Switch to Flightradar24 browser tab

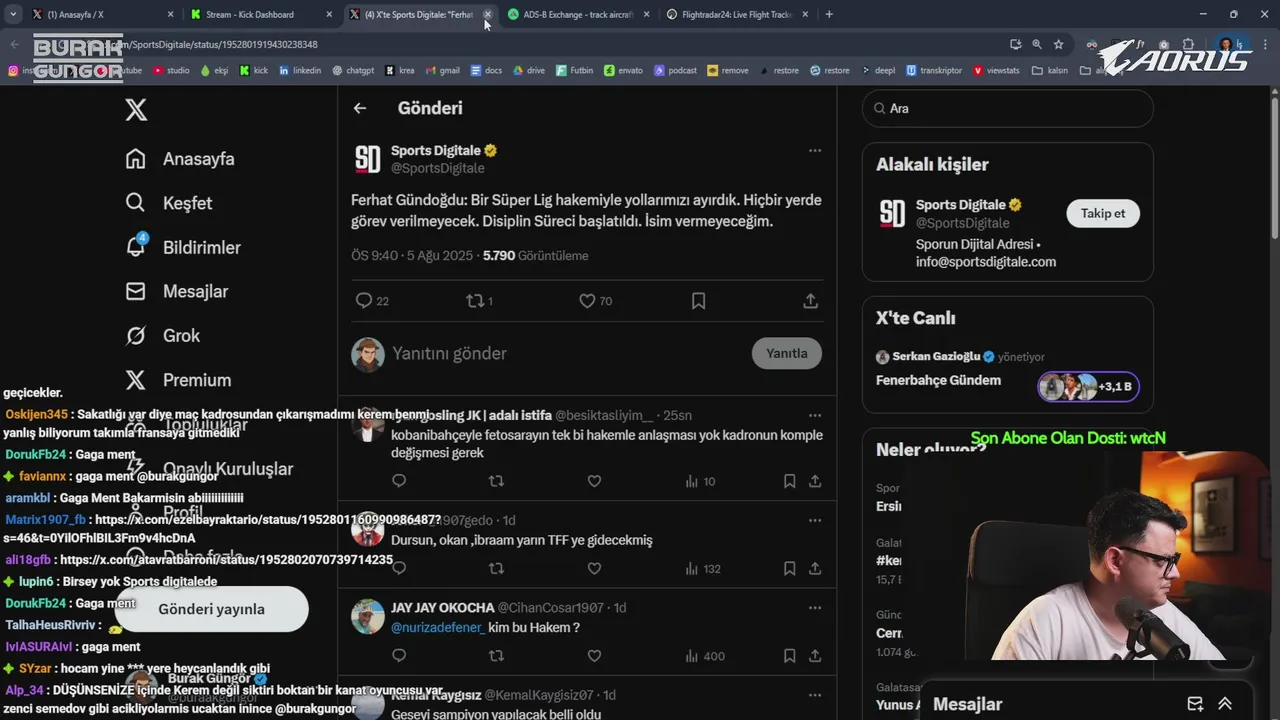click(737, 14)
